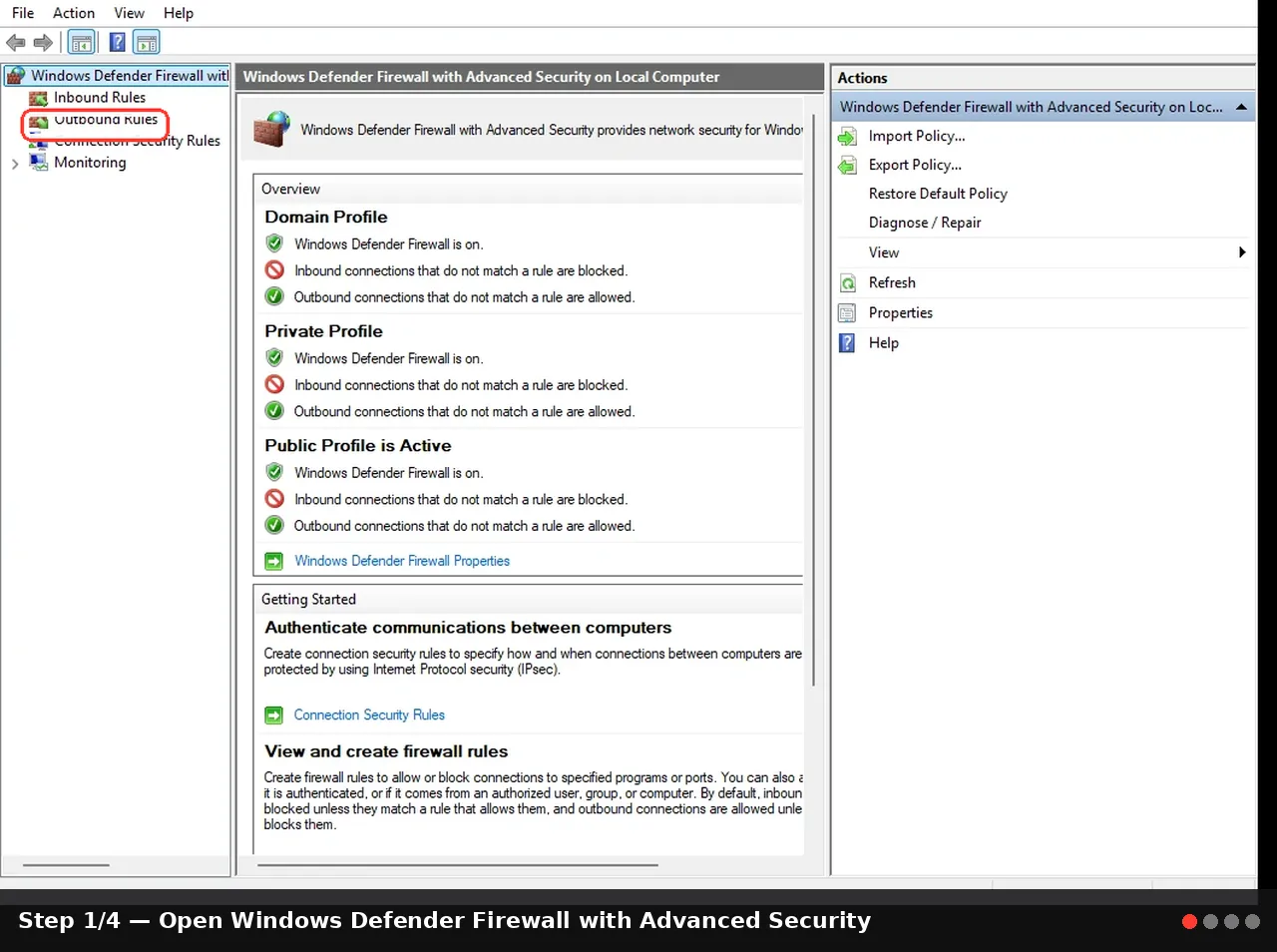Screen dimensions: 1277x952
Task: Select Connection Security Rules tree node
Action: pyautogui.click(x=137, y=141)
